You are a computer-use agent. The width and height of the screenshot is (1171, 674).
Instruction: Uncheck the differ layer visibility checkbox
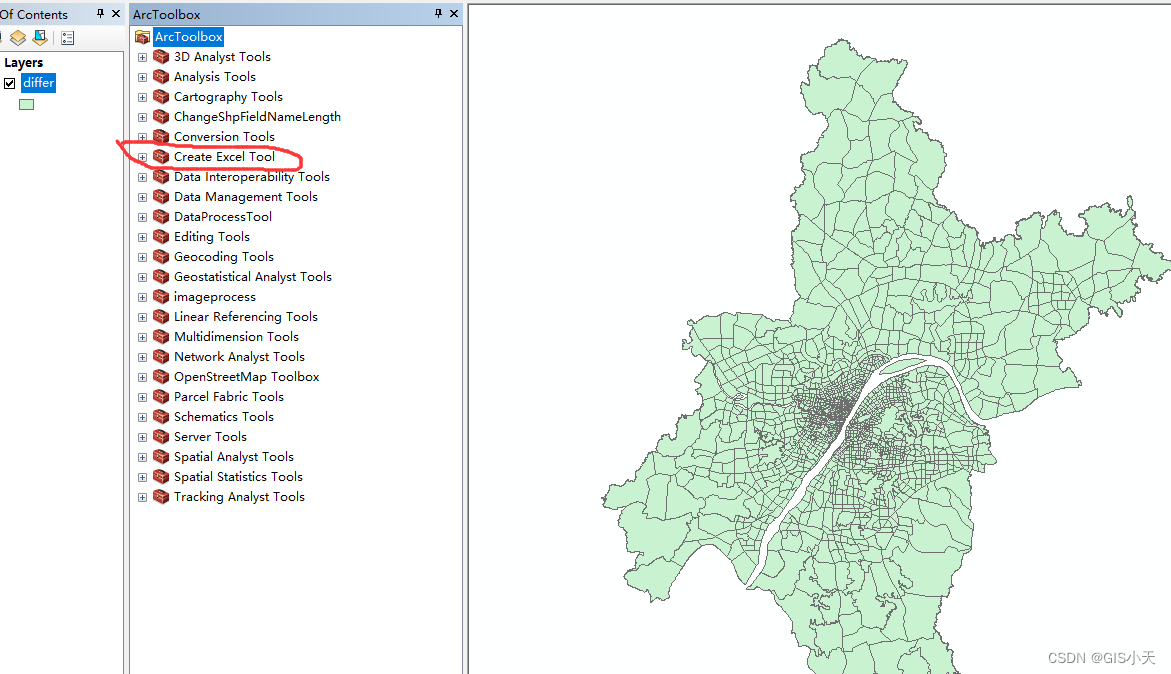pyautogui.click(x=9, y=83)
